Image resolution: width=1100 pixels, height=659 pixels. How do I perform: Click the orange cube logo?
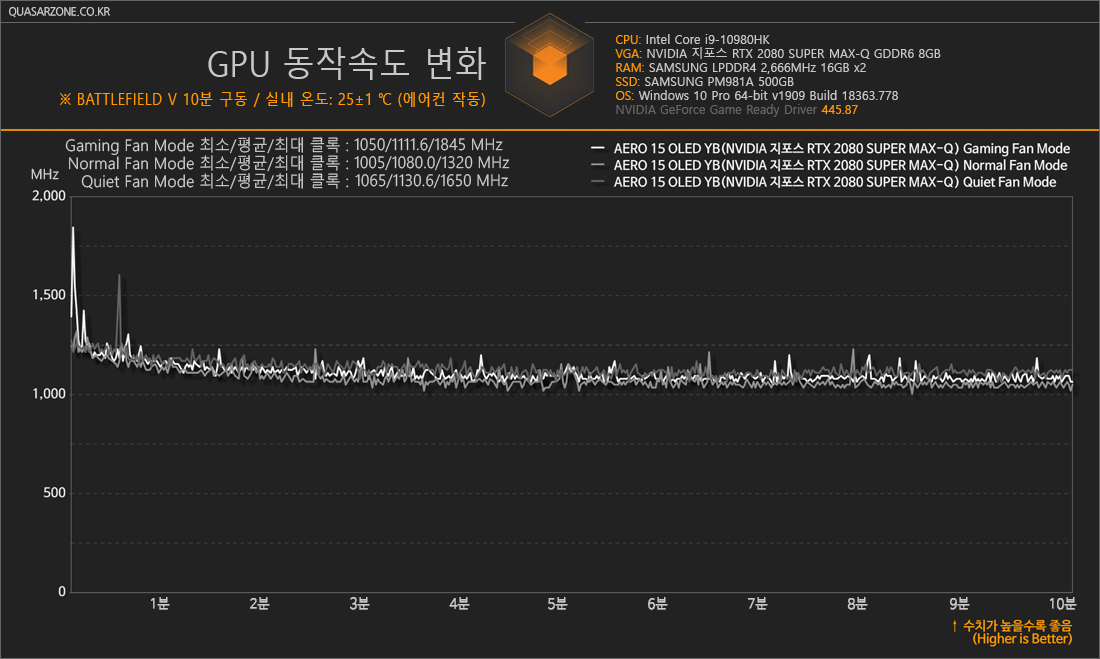pyautogui.click(x=549, y=65)
